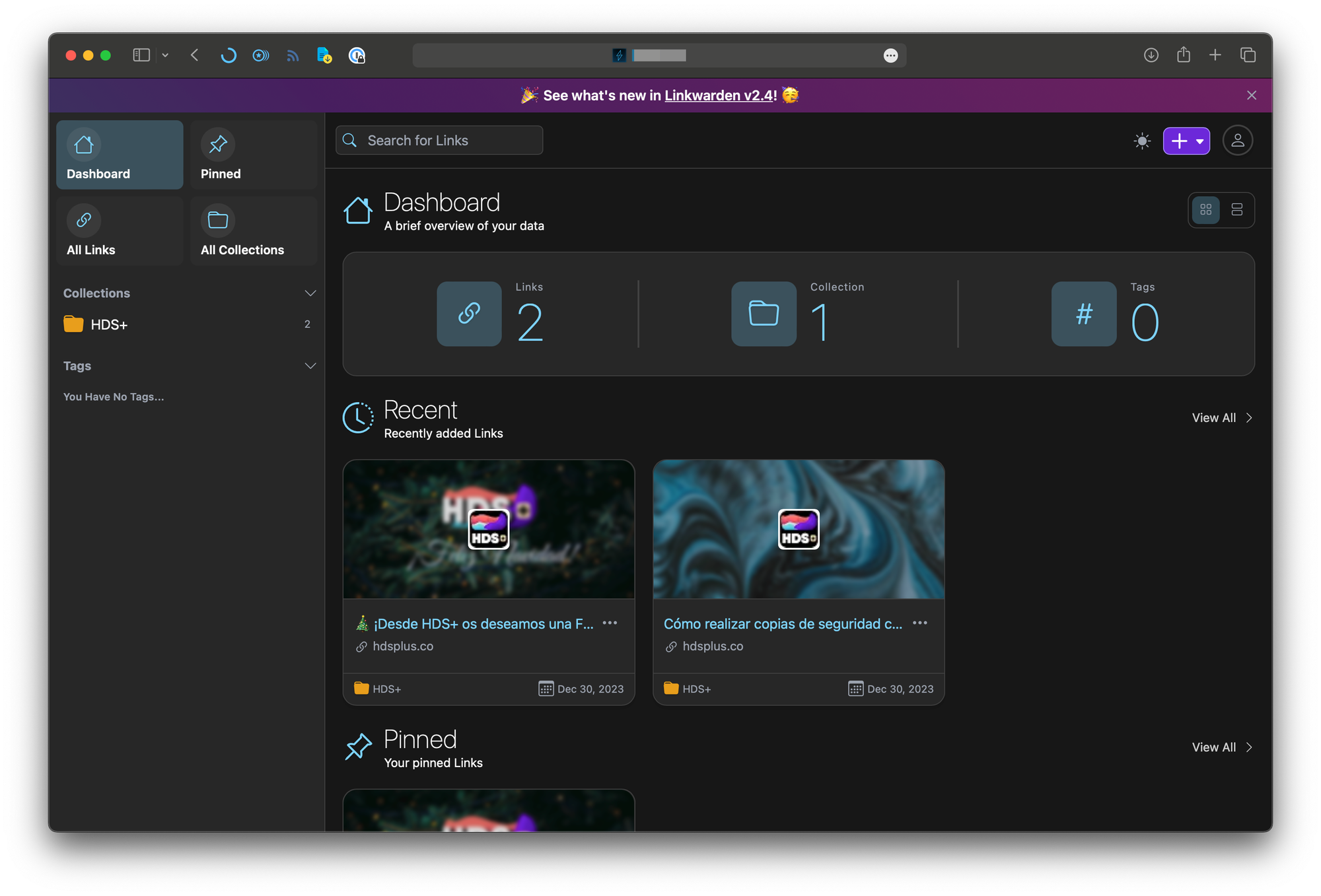The image size is (1321, 896).
Task: Click the lock extension icon in toolbar
Action: (x=357, y=55)
